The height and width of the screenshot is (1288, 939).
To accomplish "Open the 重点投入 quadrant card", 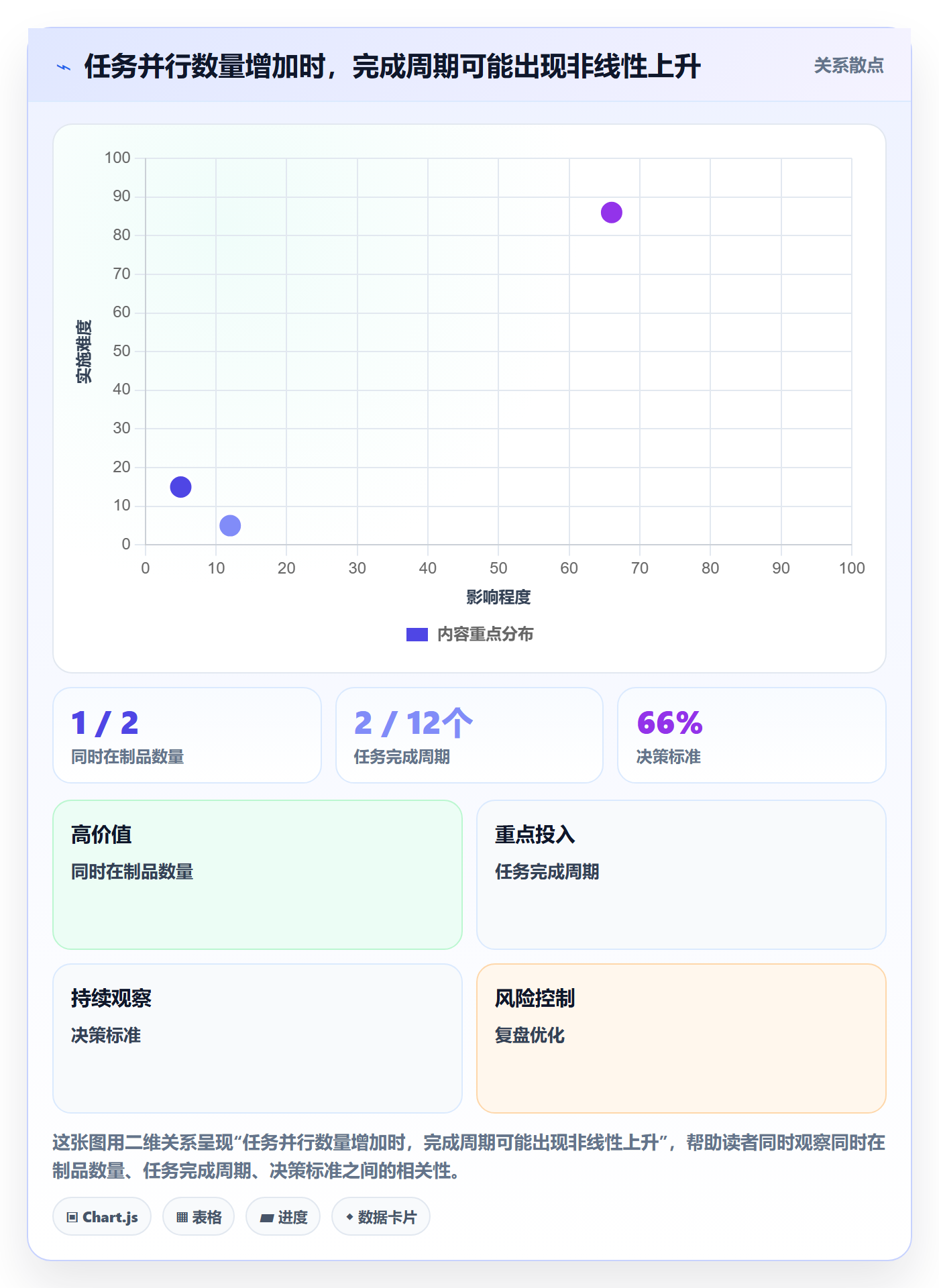I will (x=681, y=874).
